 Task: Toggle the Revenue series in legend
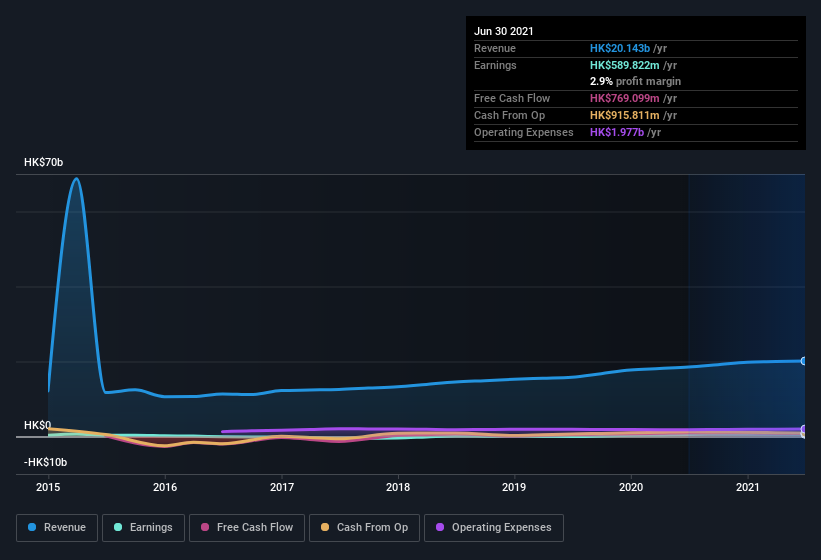pos(57,528)
